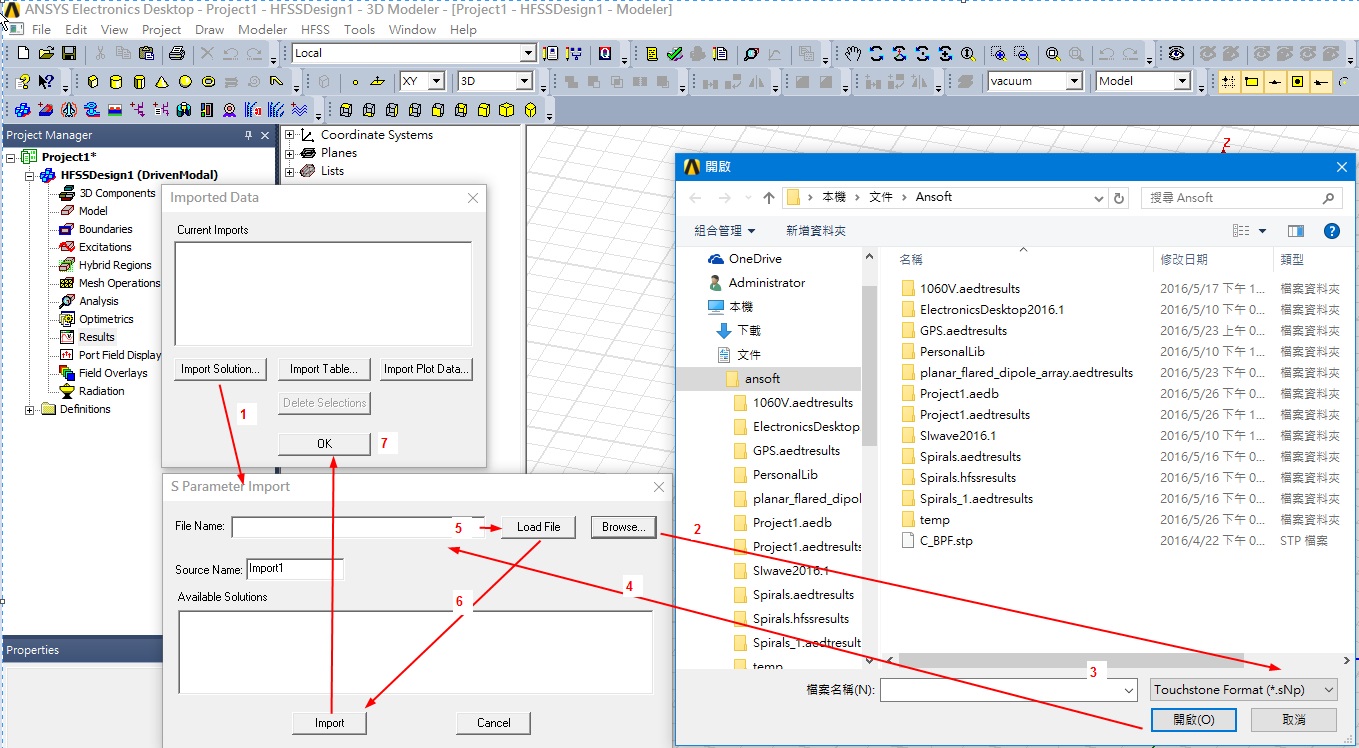The width and height of the screenshot is (1359, 748).
Task: Open the HFSS menu
Action: [316, 30]
